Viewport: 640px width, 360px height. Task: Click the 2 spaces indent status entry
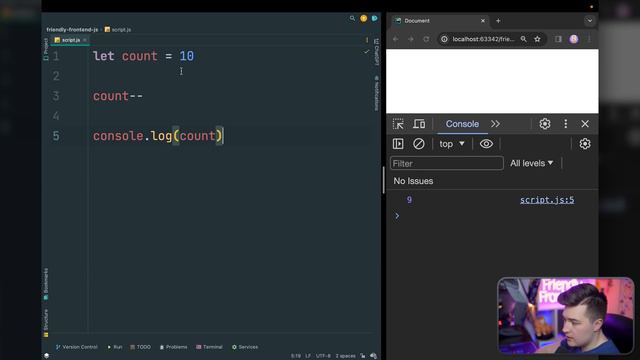click(x=345, y=356)
